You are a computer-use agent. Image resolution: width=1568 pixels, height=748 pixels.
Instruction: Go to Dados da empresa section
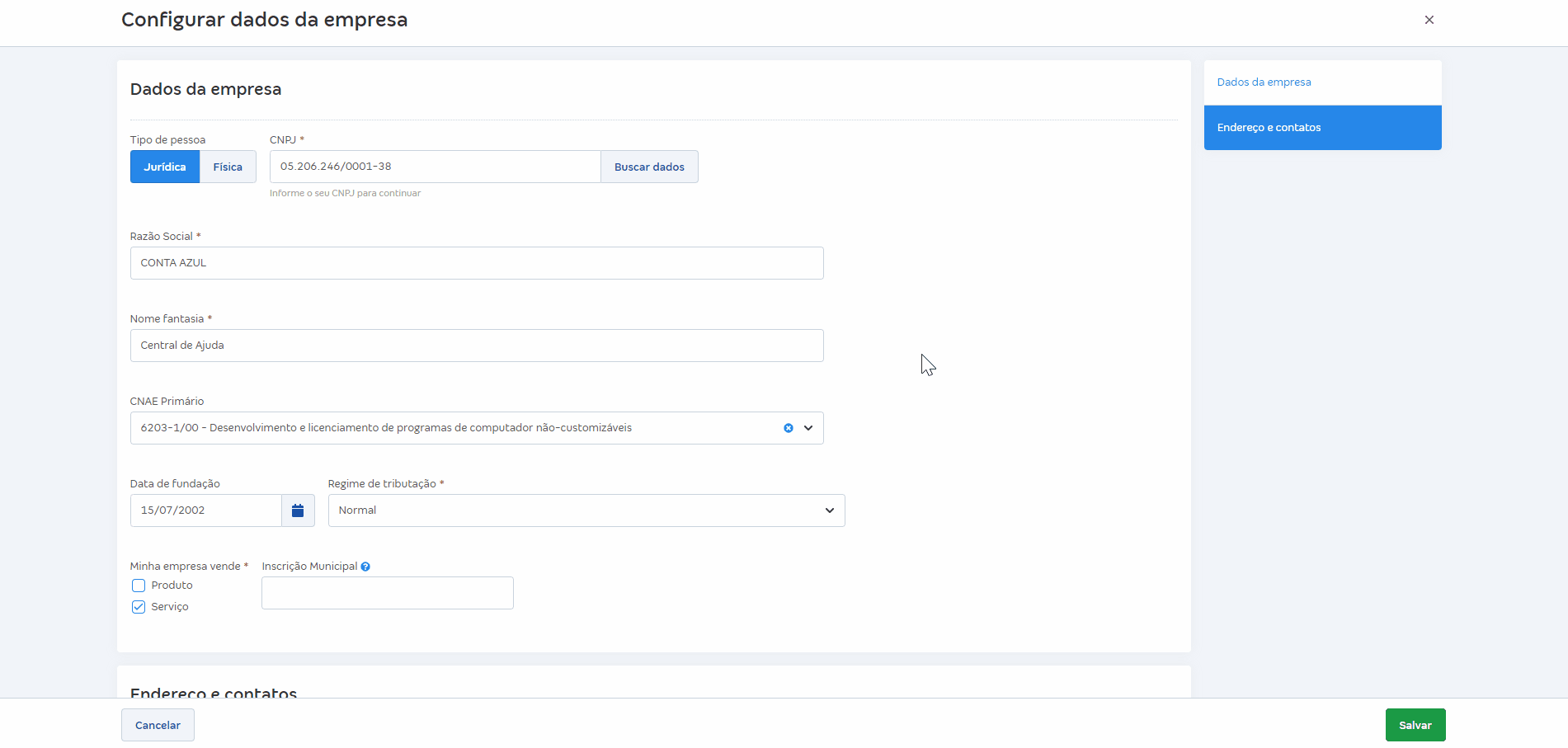click(1264, 82)
